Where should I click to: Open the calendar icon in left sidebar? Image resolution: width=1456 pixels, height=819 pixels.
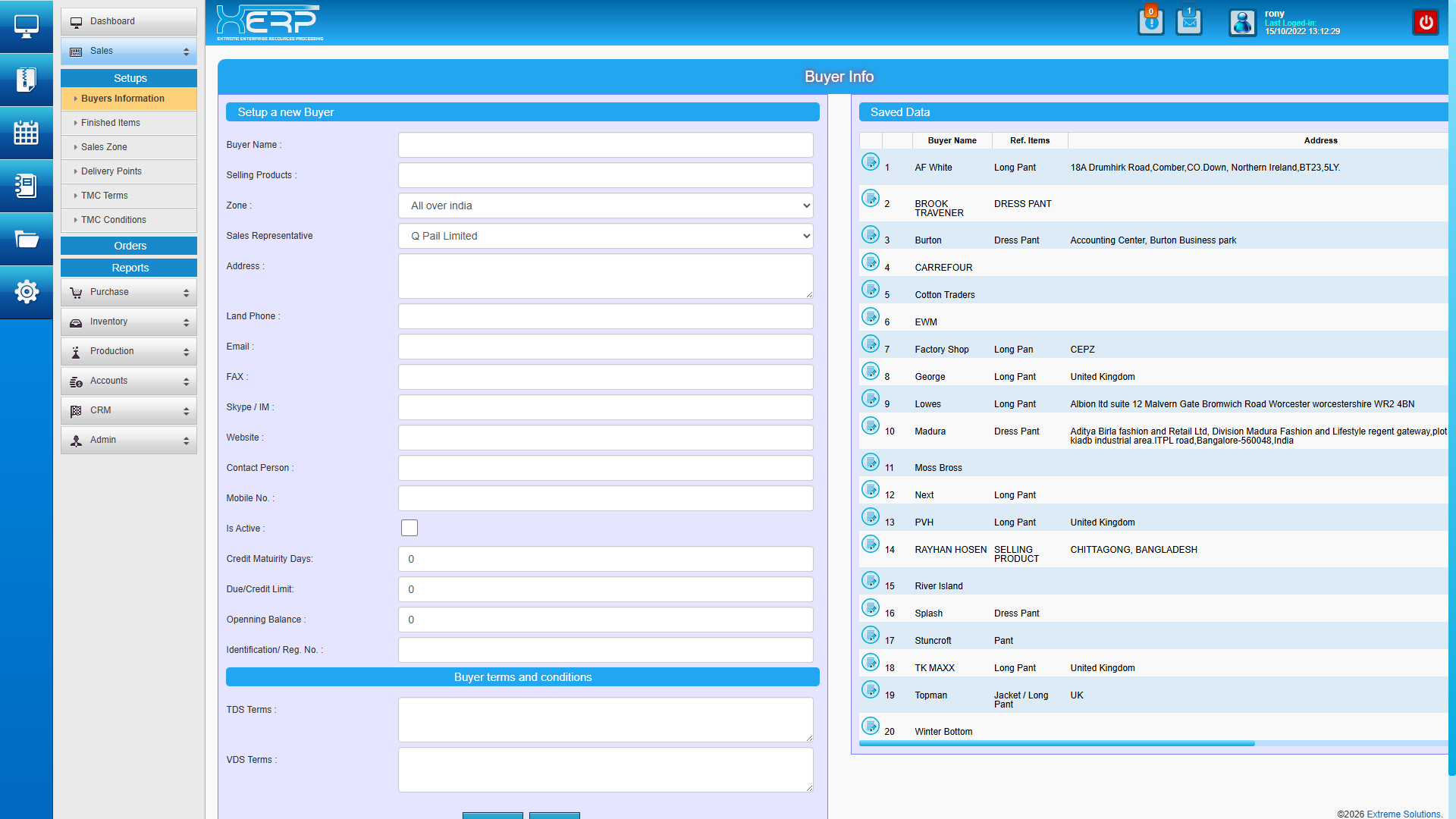point(27,133)
